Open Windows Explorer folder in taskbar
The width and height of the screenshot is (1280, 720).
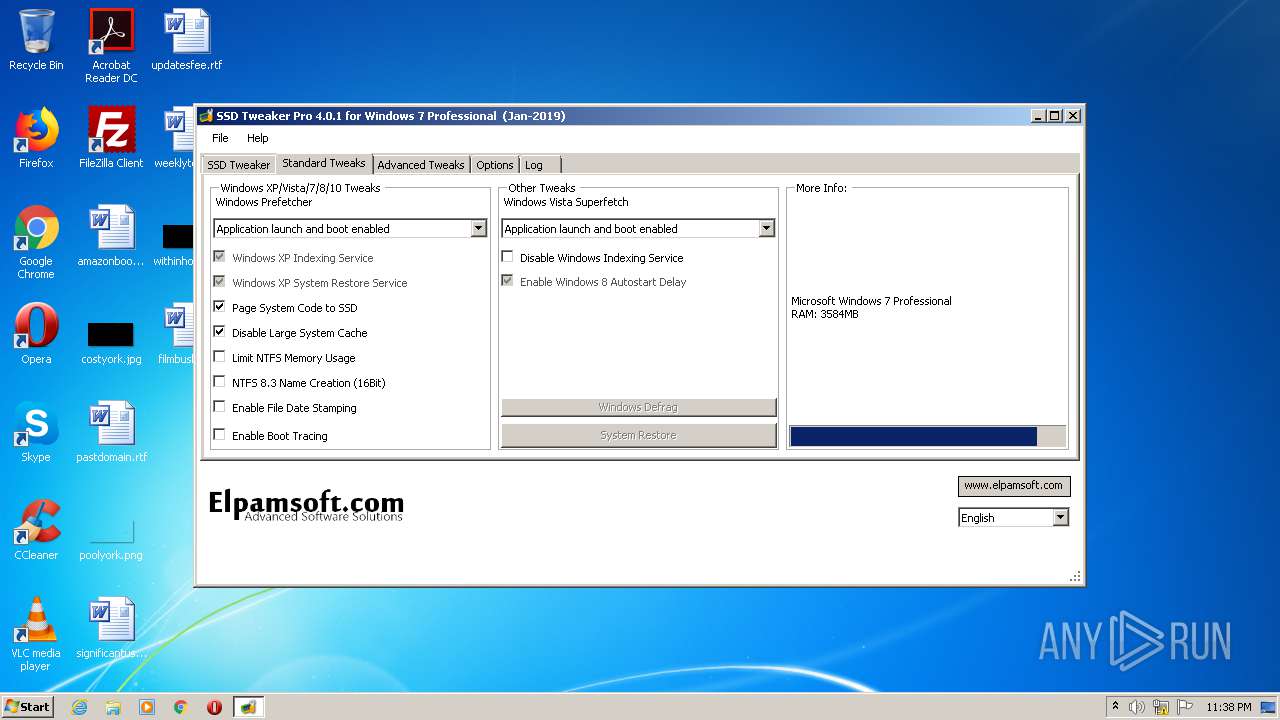click(113, 707)
